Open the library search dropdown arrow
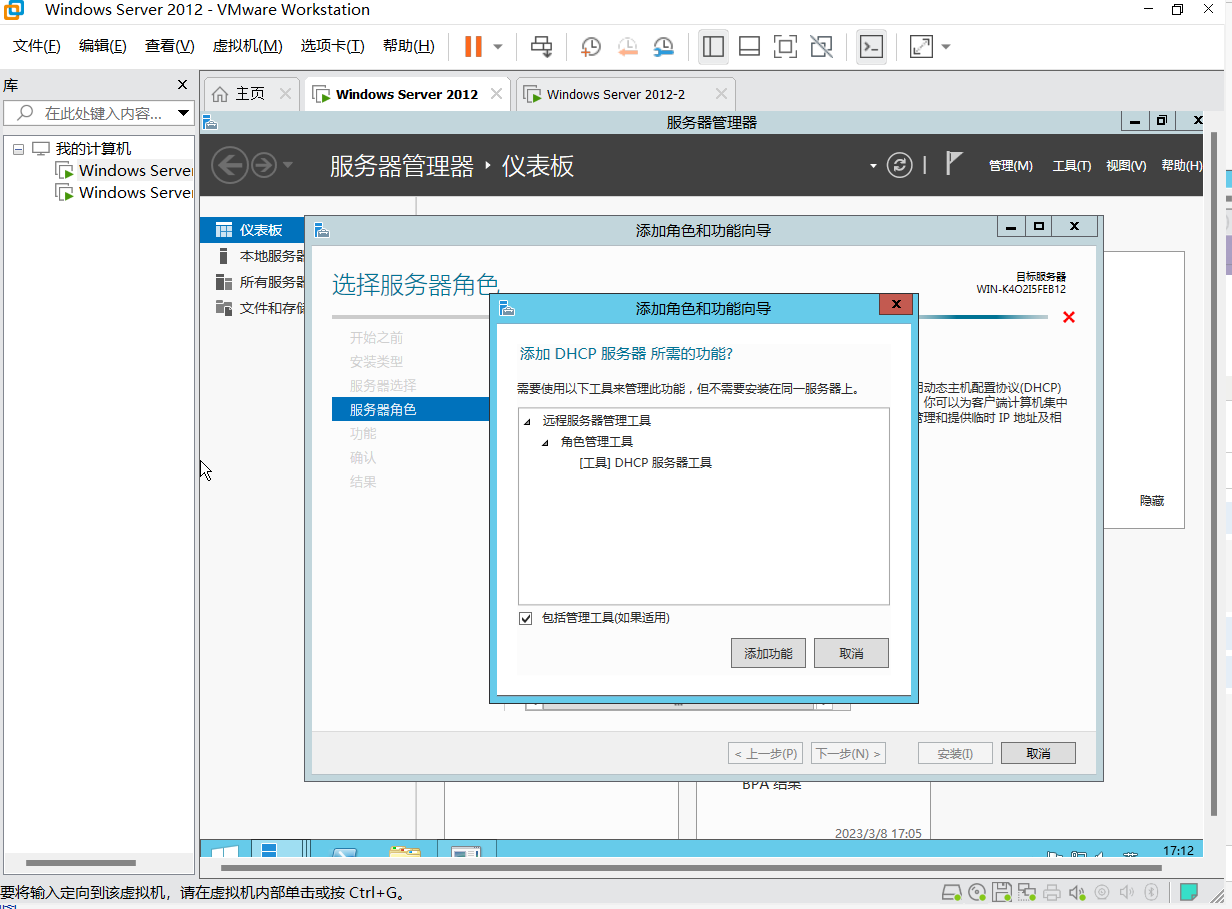The image size is (1232, 909). [184, 113]
